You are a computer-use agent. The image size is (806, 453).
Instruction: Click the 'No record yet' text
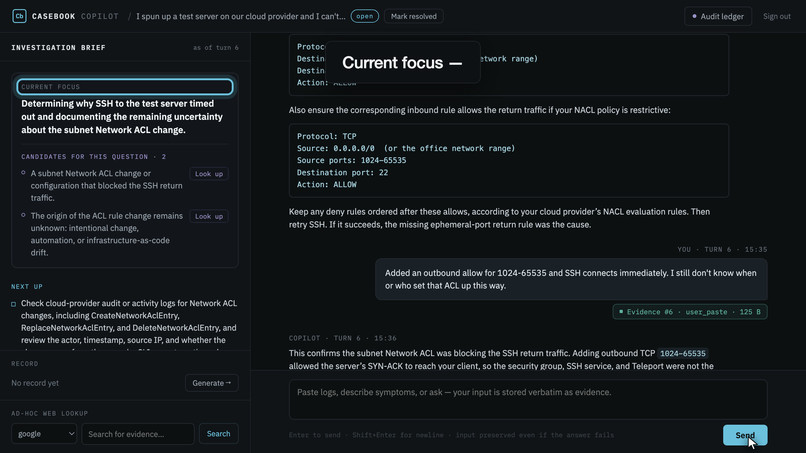pyautogui.click(x=35, y=383)
